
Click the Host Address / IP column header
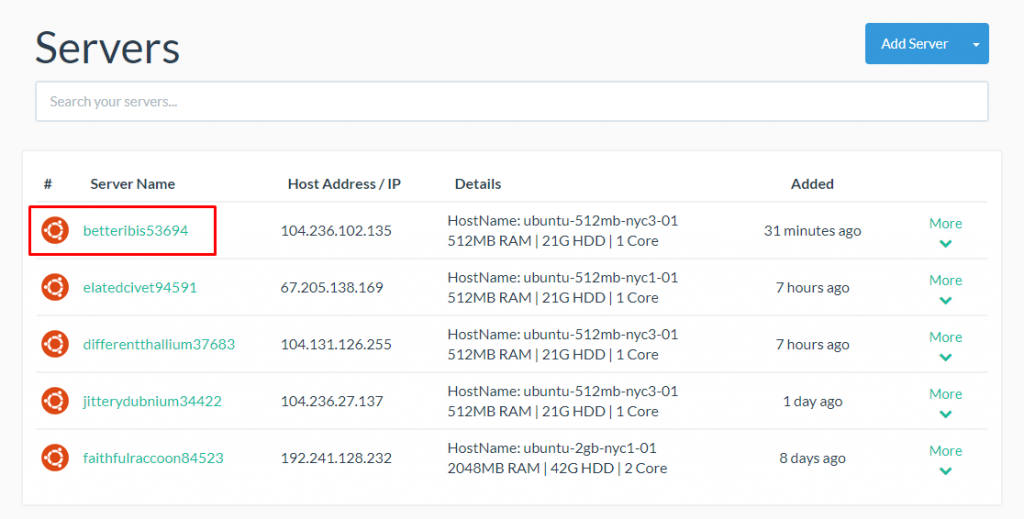tap(344, 184)
